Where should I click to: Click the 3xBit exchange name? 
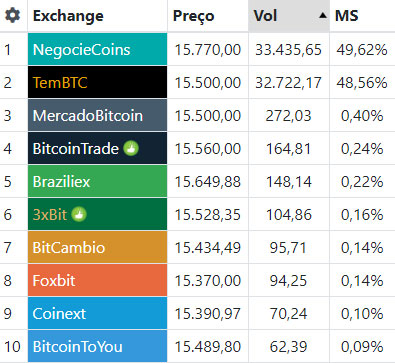click(x=50, y=215)
